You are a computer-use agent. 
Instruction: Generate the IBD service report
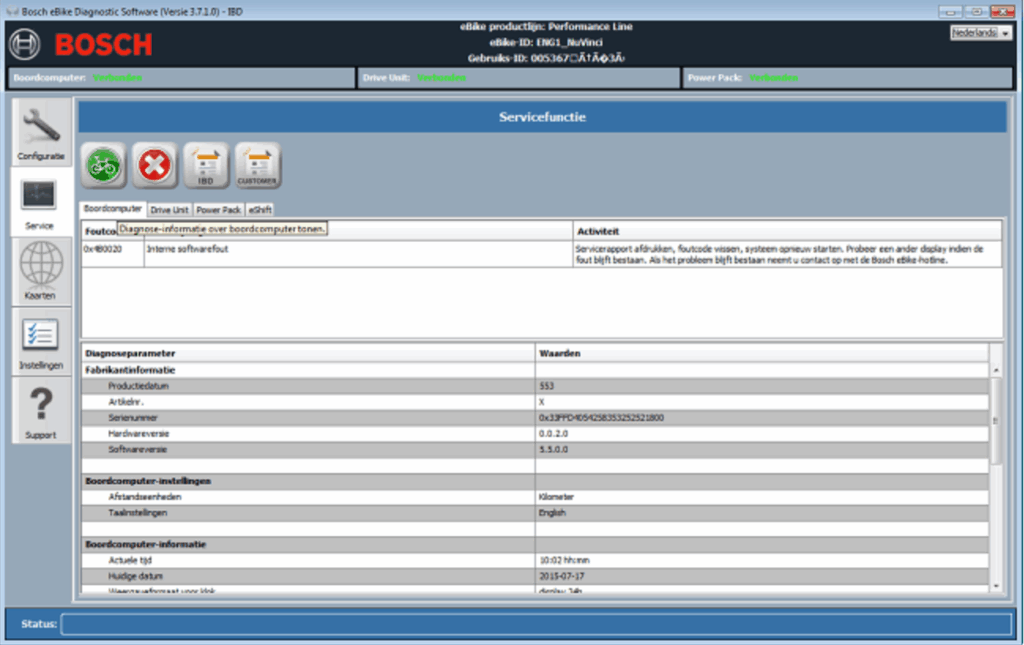(206, 166)
